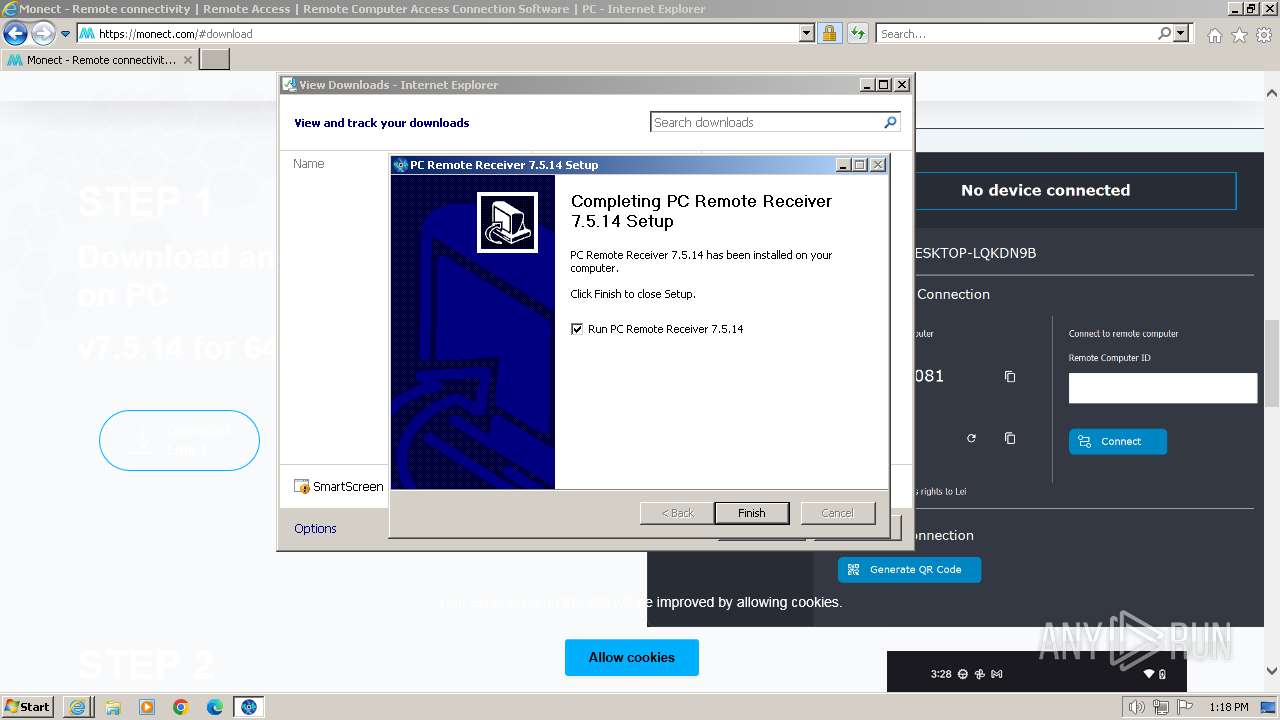The width and height of the screenshot is (1280, 720).
Task: Open Options link in View Downloads window
Action: click(x=315, y=528)
